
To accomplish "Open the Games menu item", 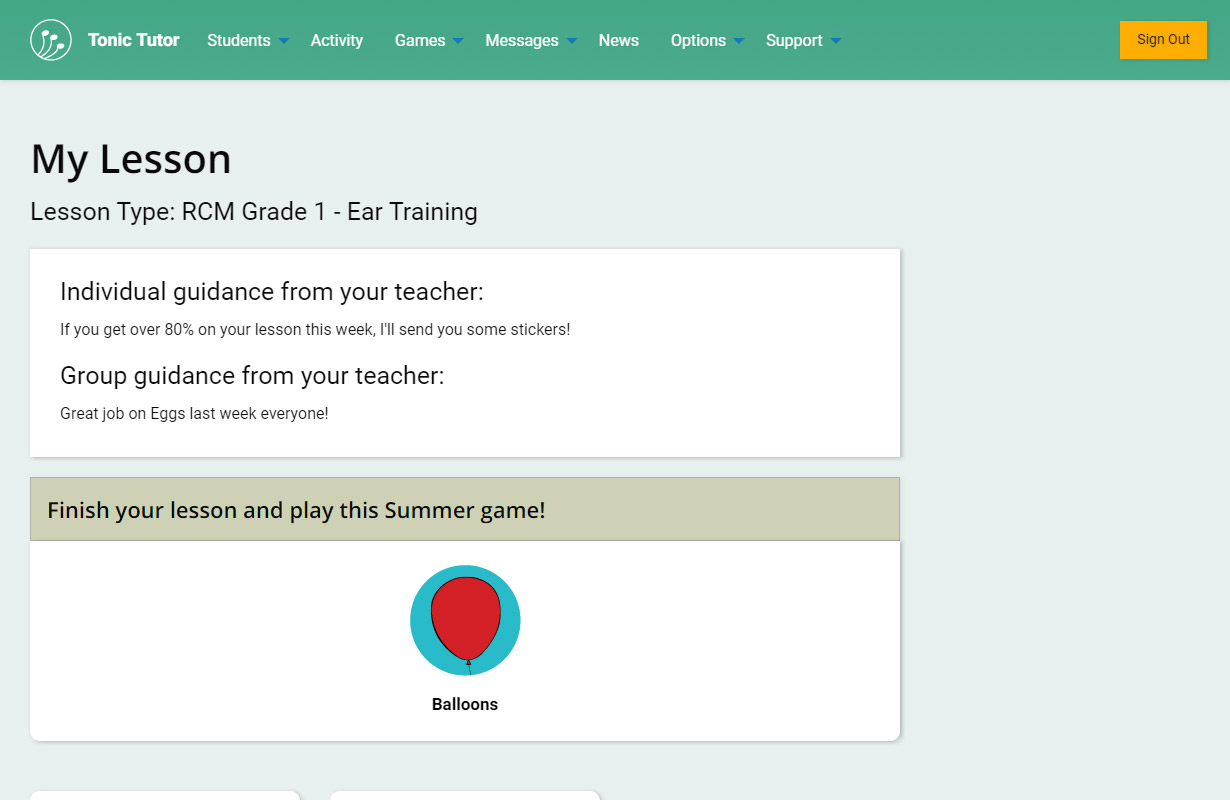I will coord(420,40).
